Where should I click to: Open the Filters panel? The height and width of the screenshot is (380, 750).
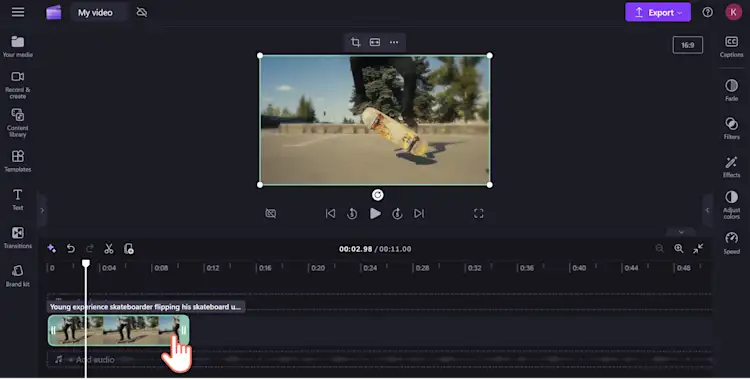click(x=731, y=128)
